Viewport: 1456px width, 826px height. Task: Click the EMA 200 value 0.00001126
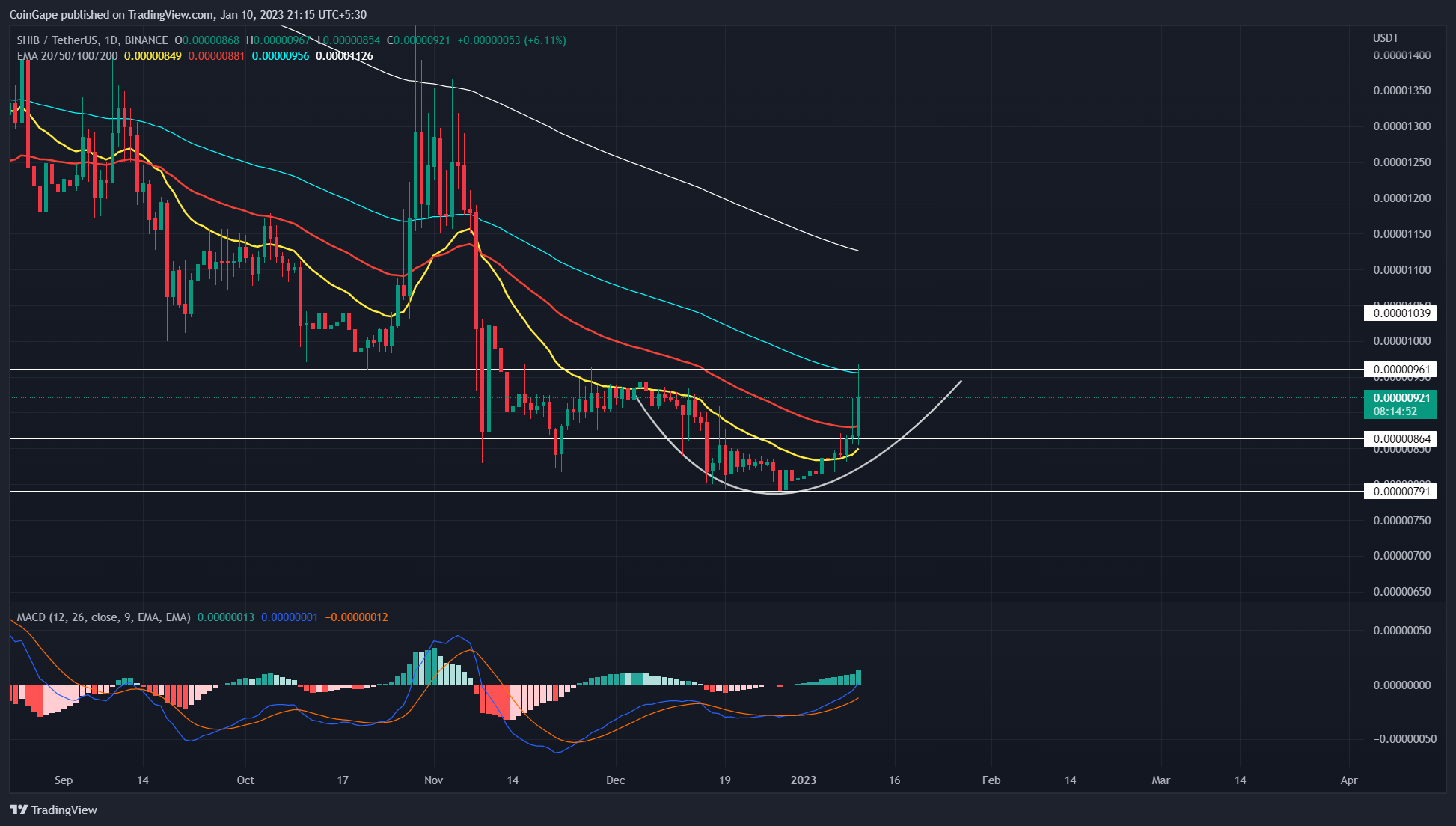[x=344, y=56]
